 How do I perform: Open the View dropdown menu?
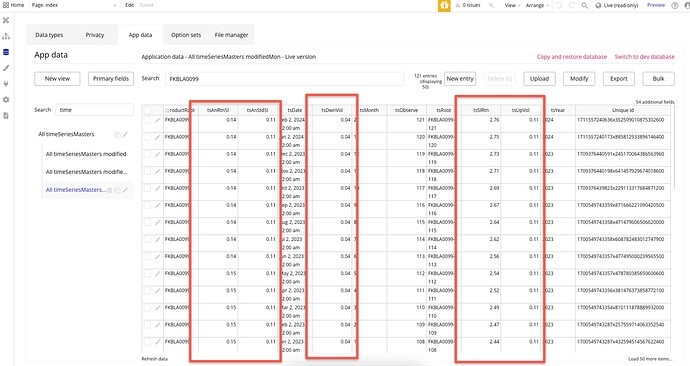click(512, 5)
